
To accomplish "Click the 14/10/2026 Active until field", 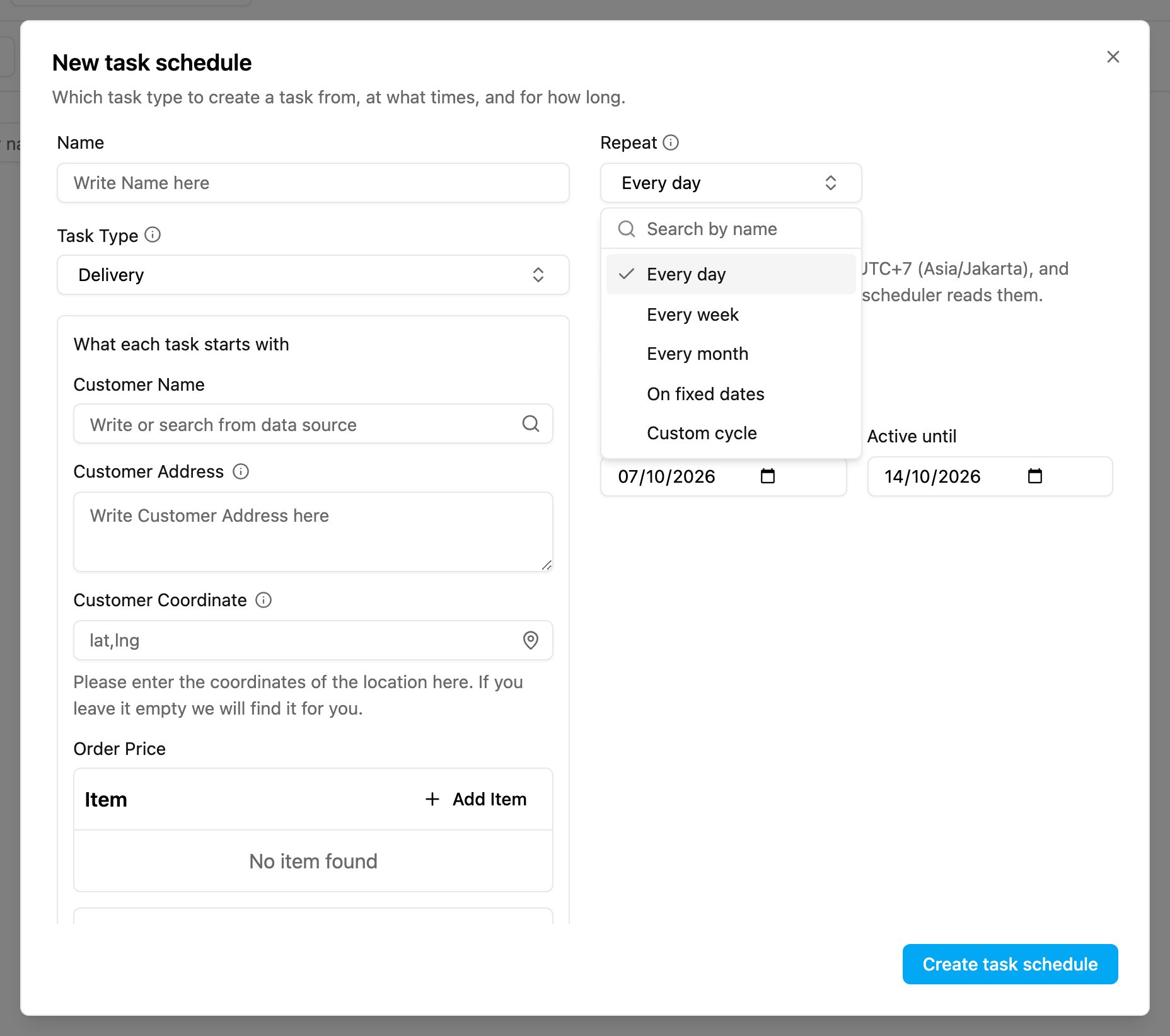I will click(x=990, y=476).
